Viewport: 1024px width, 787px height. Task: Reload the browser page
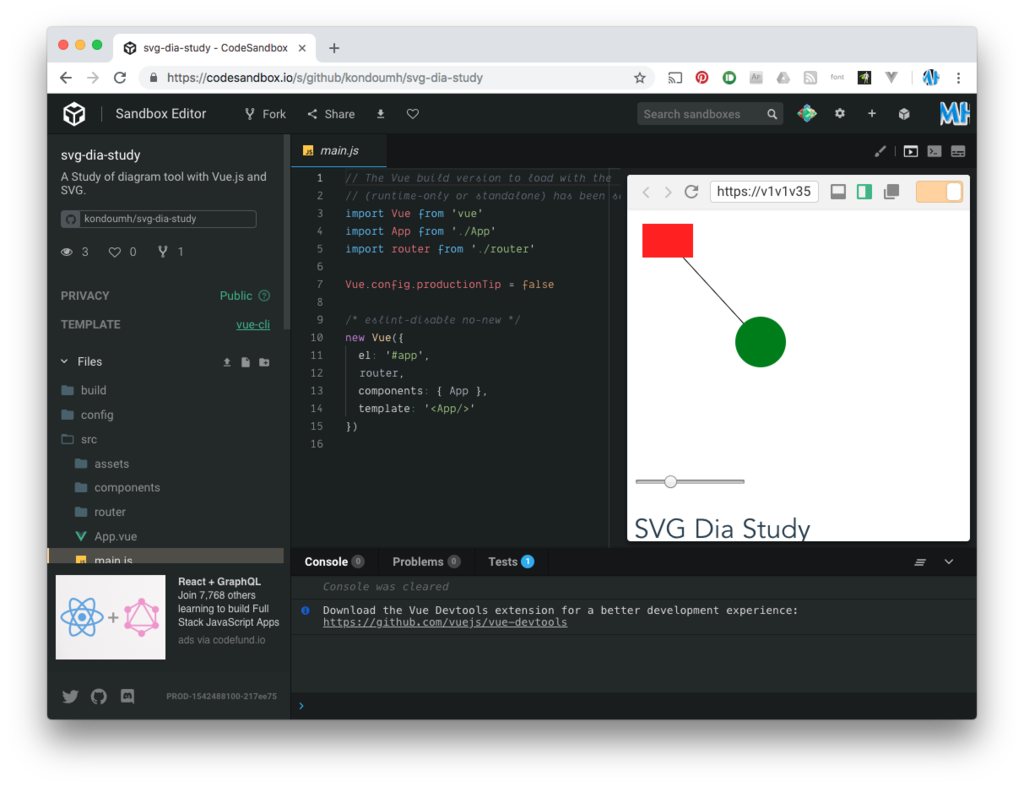120,78
